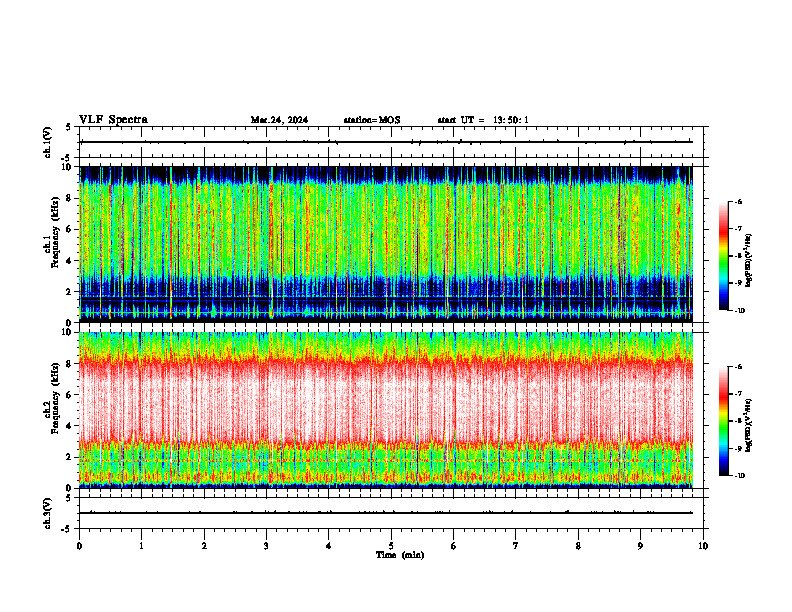Screen dimensions: 792x612
Task: Click the time axis tick label "9"
Action: tap(640, 546)
